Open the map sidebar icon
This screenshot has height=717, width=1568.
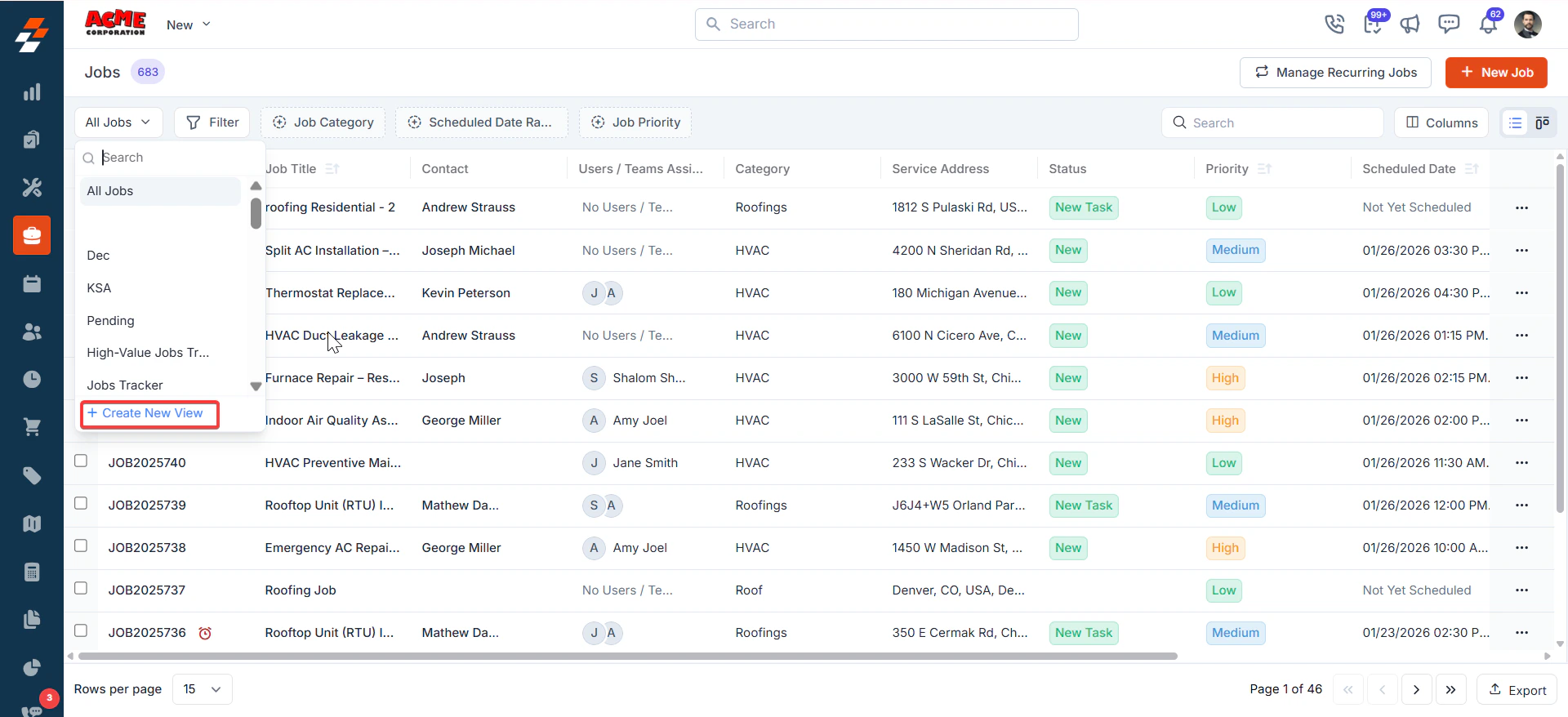click(x=32, y=523)
